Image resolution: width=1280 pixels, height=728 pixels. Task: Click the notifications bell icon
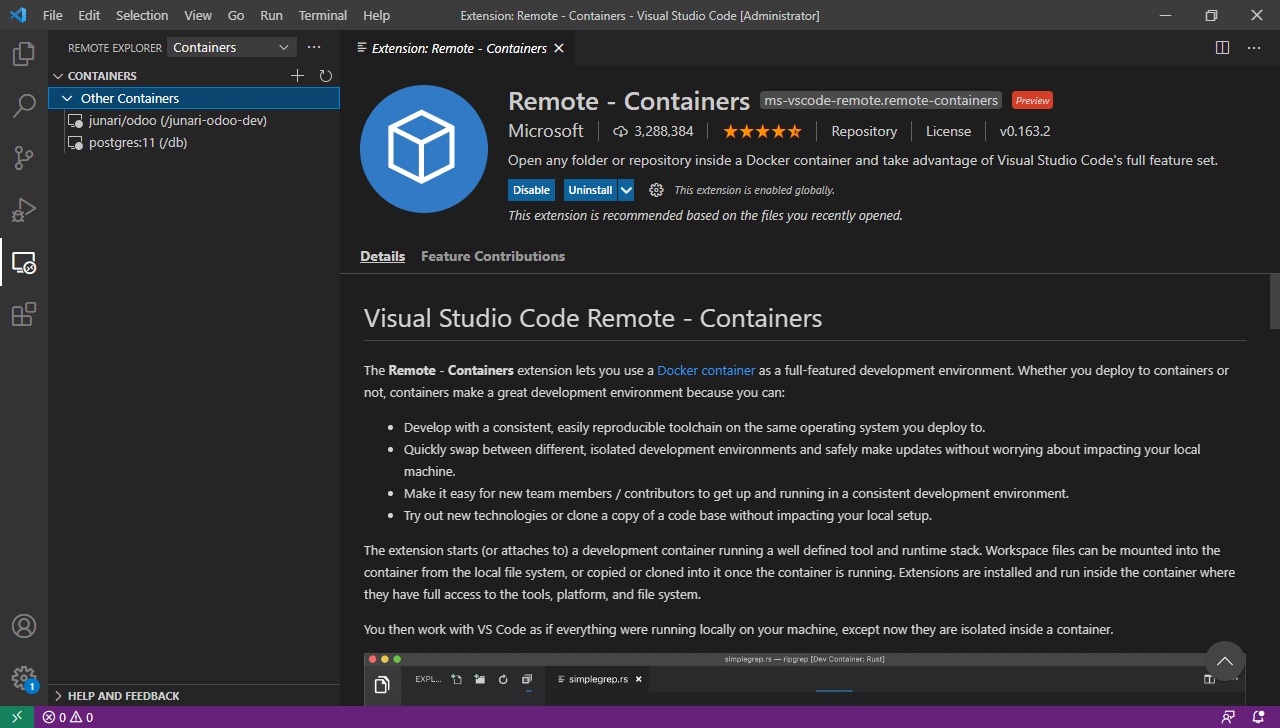coord(1259,717)
